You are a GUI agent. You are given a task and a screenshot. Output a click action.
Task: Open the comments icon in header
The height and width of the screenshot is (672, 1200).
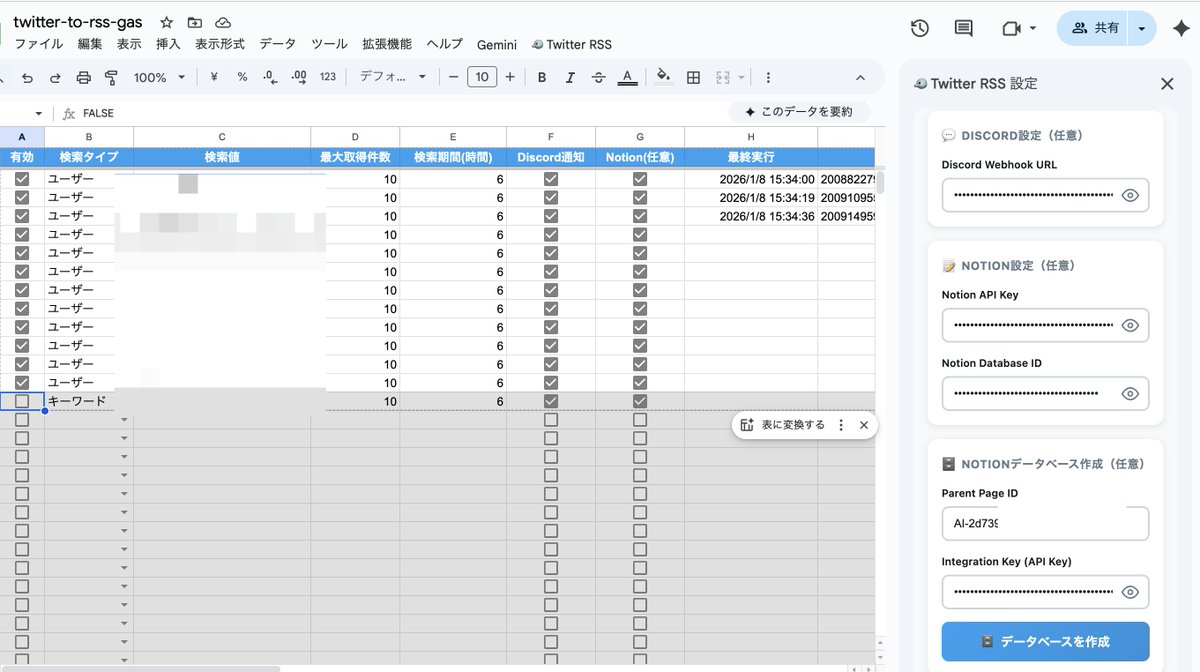click(964, 28)
